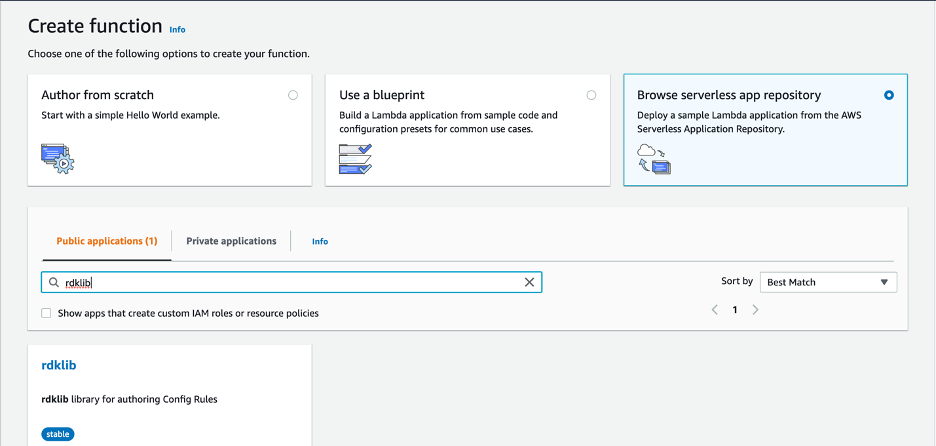Select the Author from scratch radio button
Screen dimensions: 936x446
tap(292, 95)
